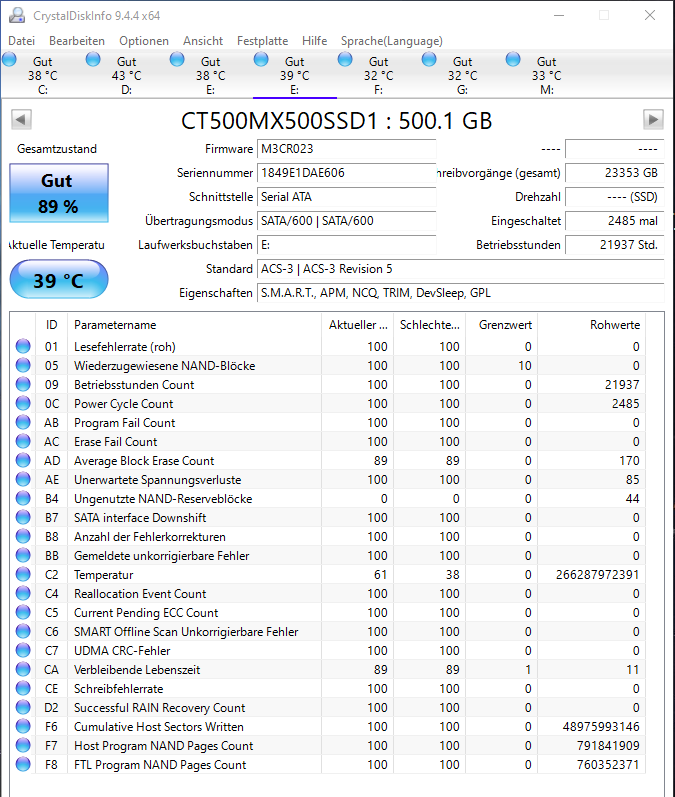This screenshot has width=675, height=797.
Task: Click the Schlechte... column header
Action: click(x=430, y=325)
